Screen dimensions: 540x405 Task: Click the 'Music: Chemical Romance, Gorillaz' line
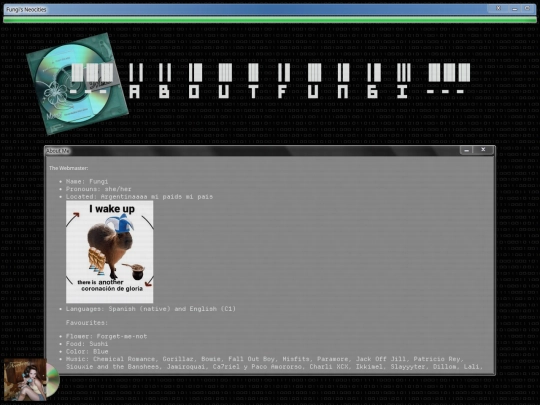pos(265,359)
